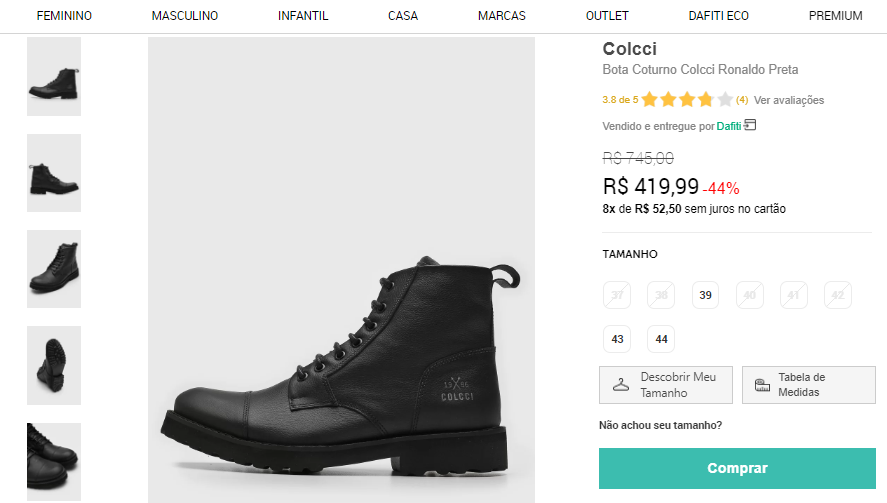Open Ver avaliações reviews link
This screenshot has height=503, width=887.
(x=789, y=100)
